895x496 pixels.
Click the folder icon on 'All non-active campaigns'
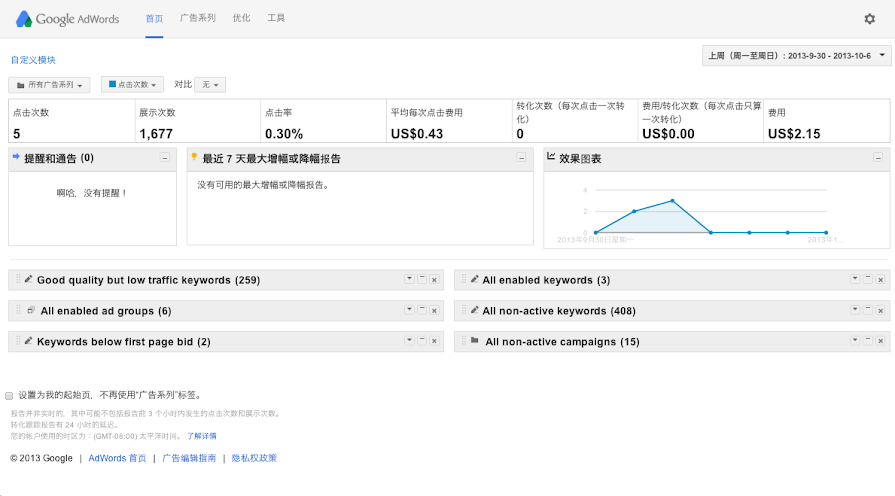pos(474,341)
